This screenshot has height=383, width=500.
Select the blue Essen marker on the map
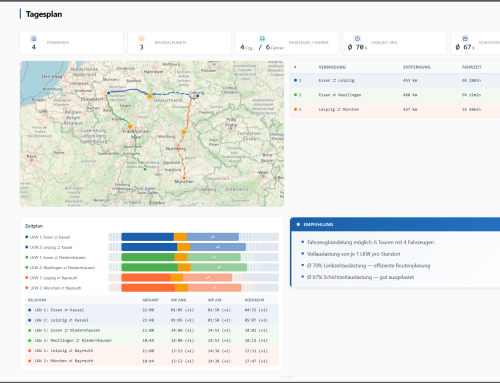click(x=108, y=93)
